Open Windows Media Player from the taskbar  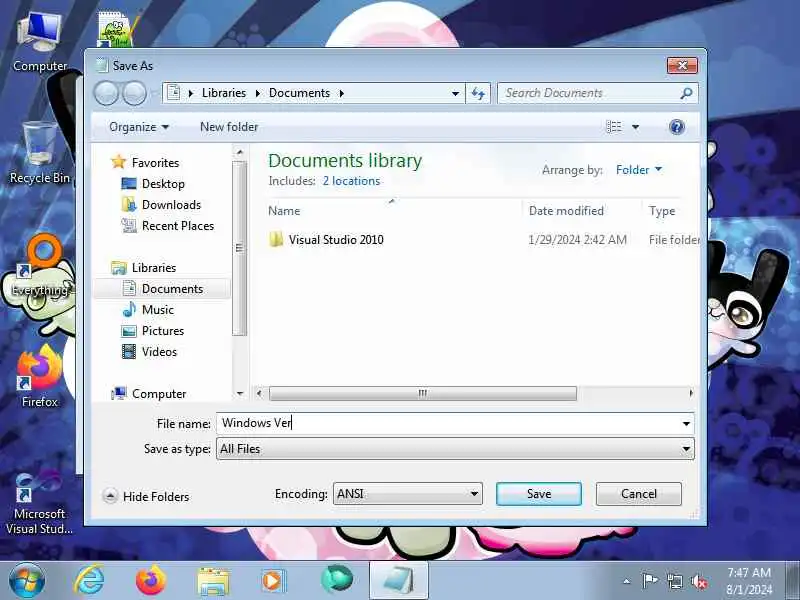[273, 581]
